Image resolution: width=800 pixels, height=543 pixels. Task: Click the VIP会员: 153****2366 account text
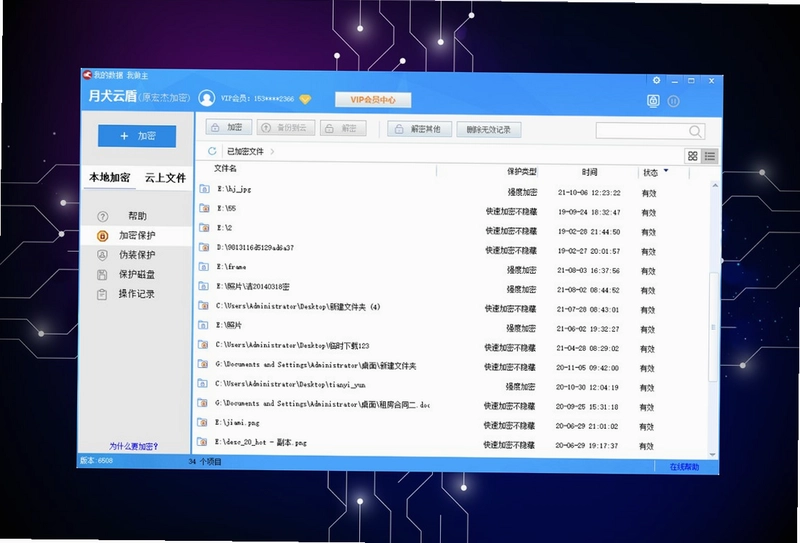257,98
